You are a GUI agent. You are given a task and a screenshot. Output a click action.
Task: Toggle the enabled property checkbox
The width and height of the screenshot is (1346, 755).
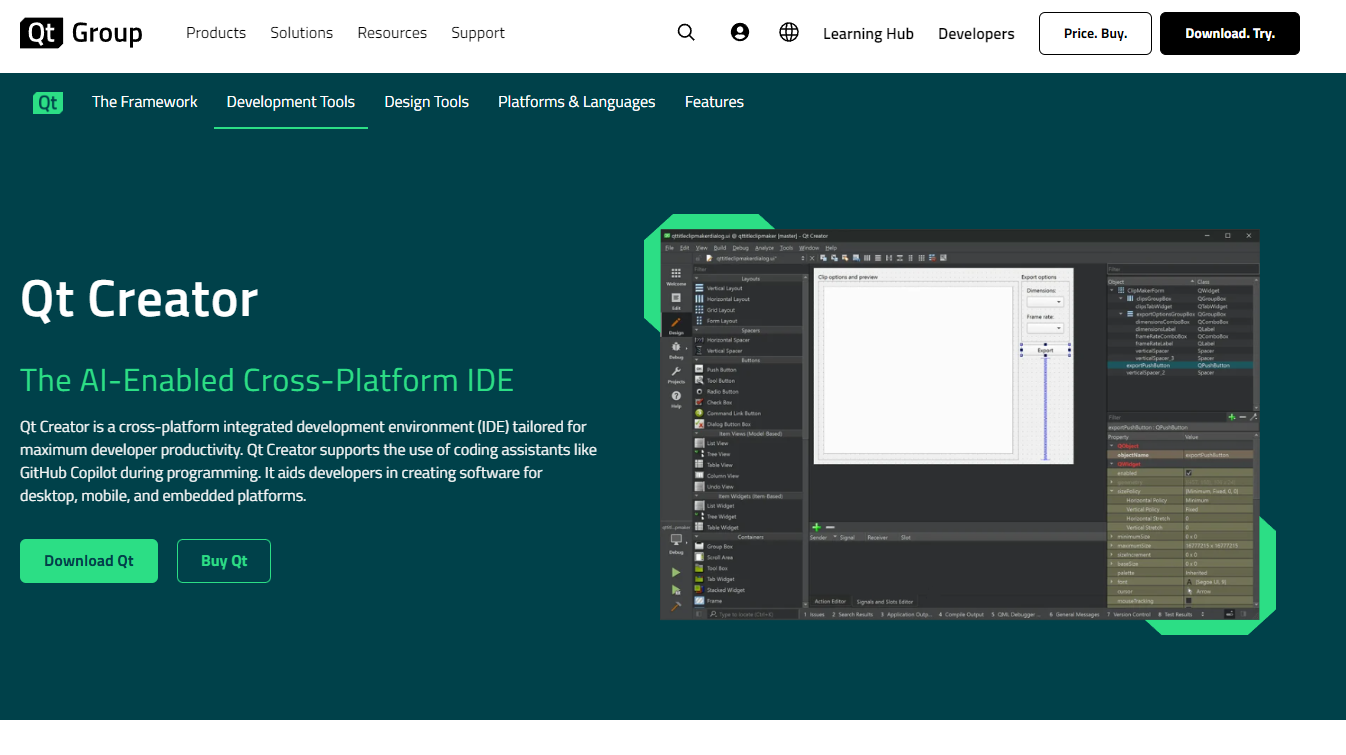pos(1188,473)
